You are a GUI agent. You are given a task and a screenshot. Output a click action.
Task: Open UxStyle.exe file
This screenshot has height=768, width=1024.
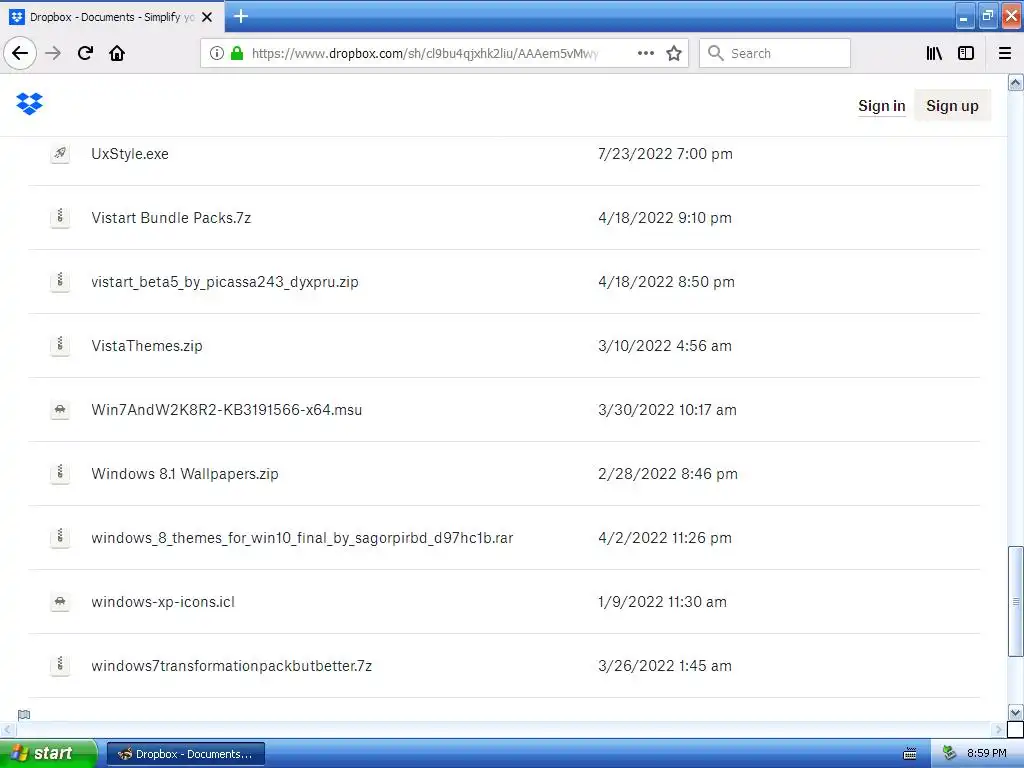pyautogui.click(x=130, y=154)
